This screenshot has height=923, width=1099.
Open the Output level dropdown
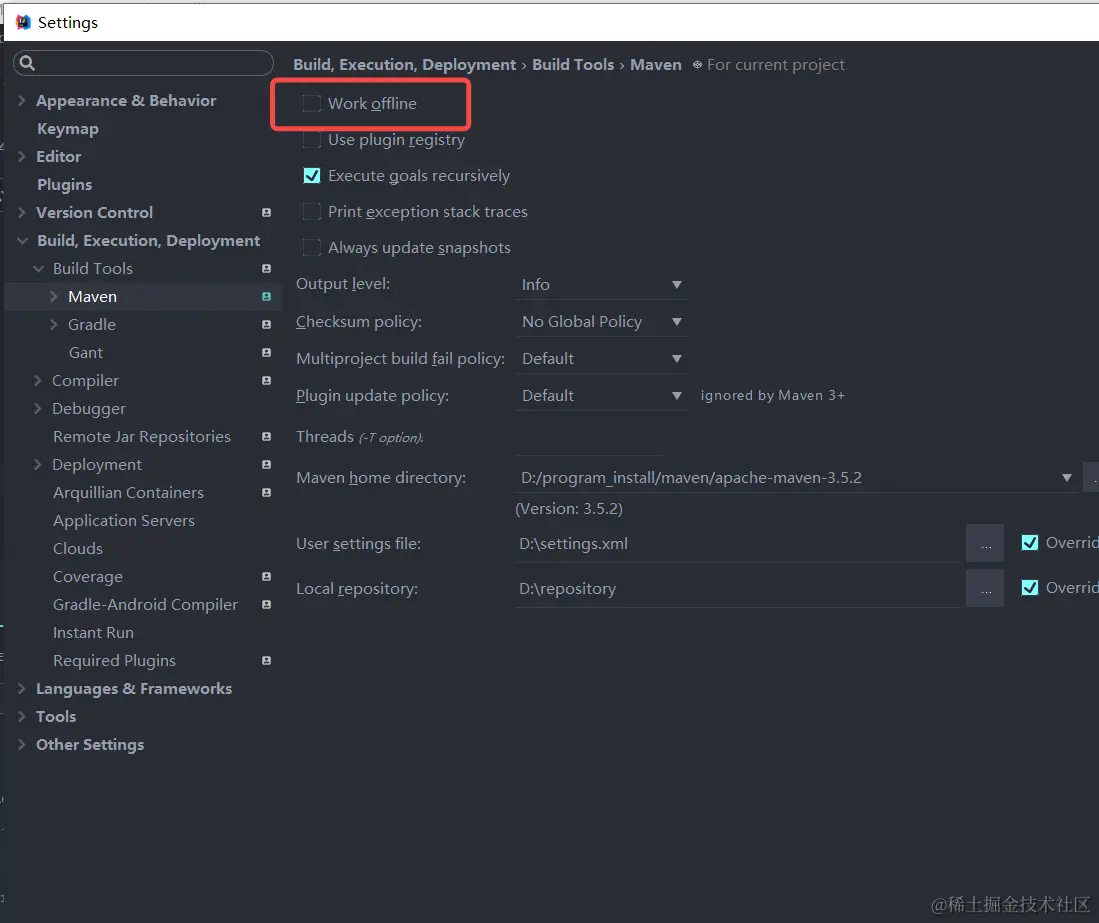click(x=601, y=285)
